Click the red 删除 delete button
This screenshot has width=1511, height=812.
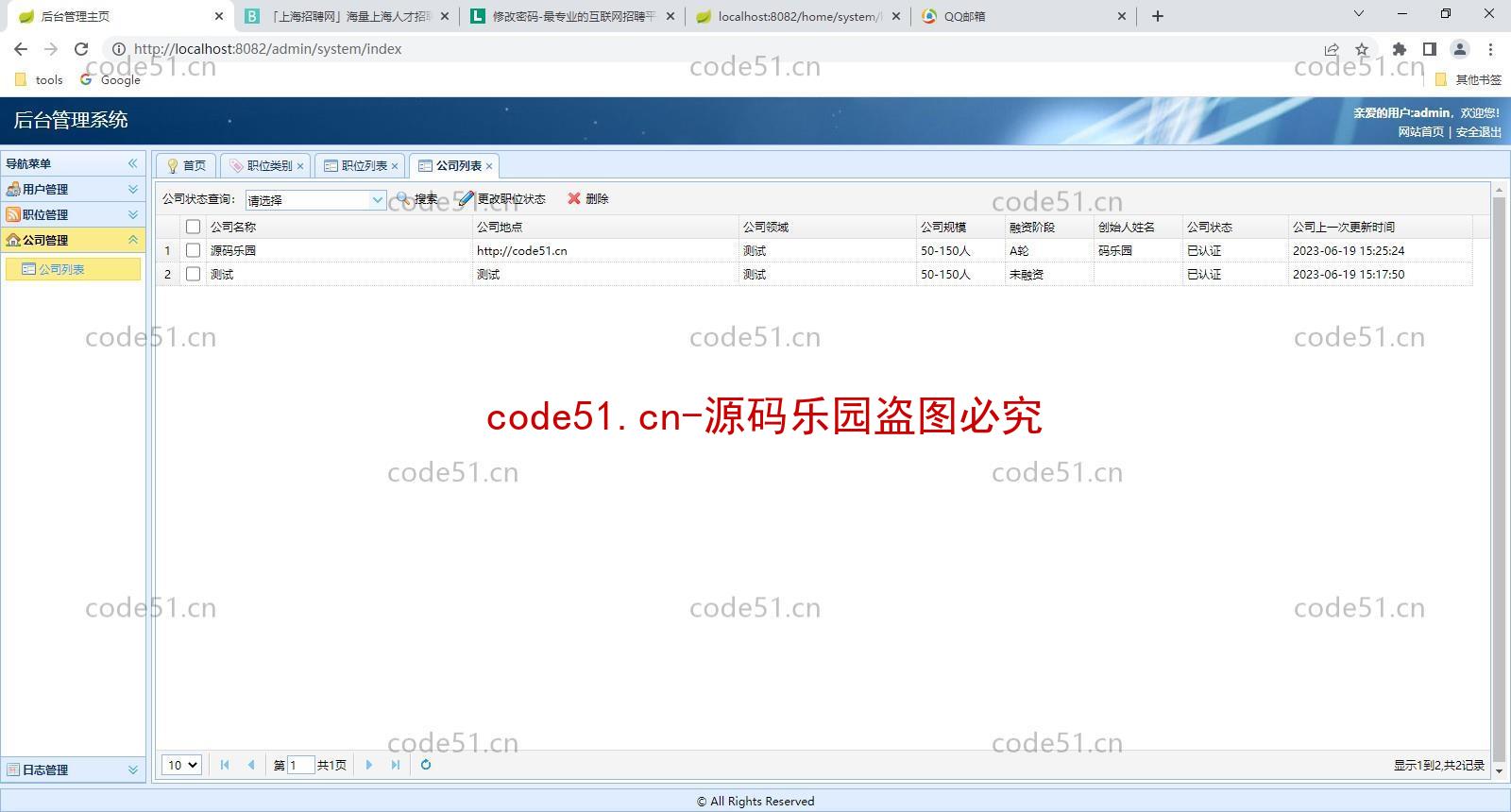587,199
